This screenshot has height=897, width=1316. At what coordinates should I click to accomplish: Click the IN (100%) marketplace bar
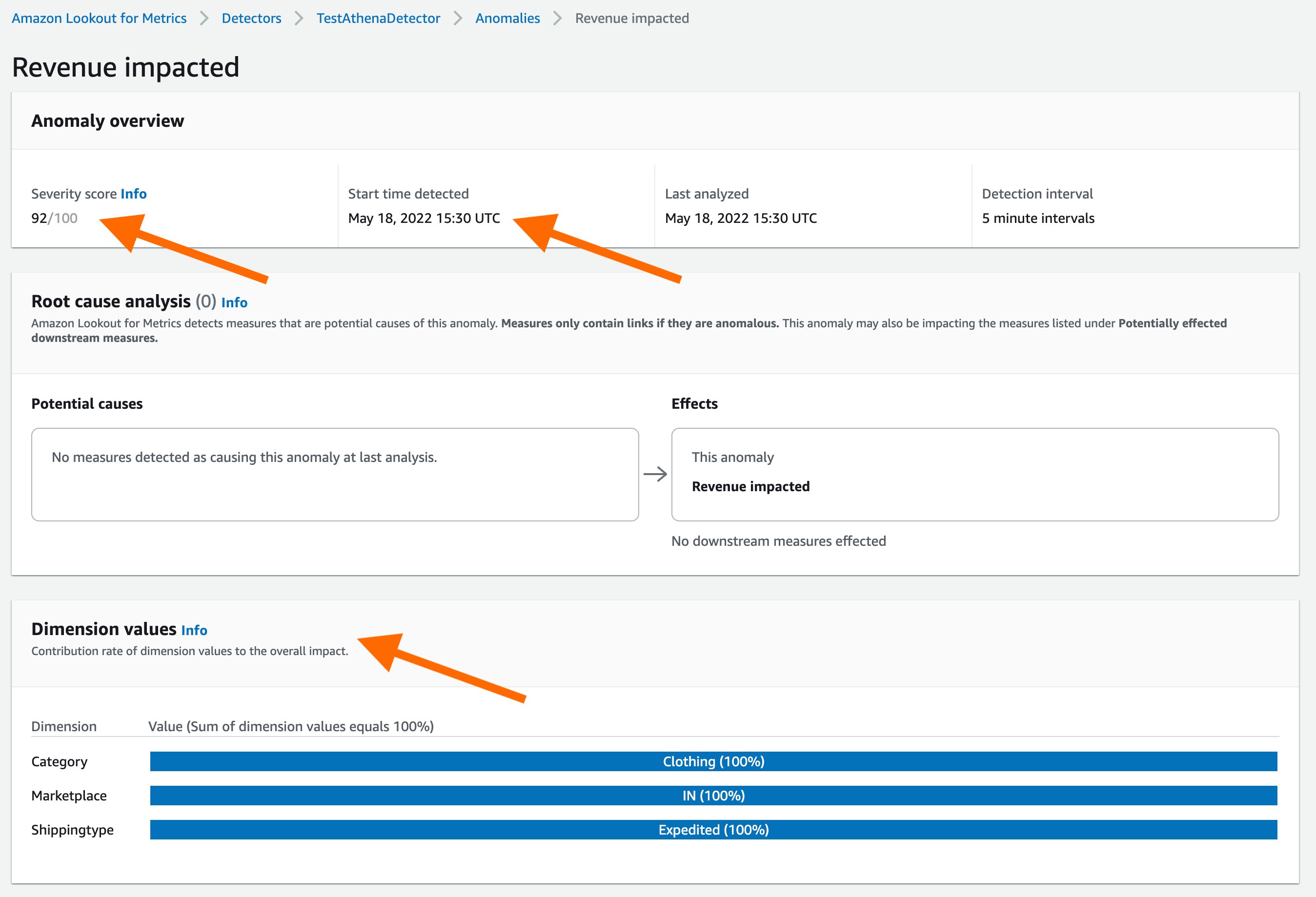point(713,795)
